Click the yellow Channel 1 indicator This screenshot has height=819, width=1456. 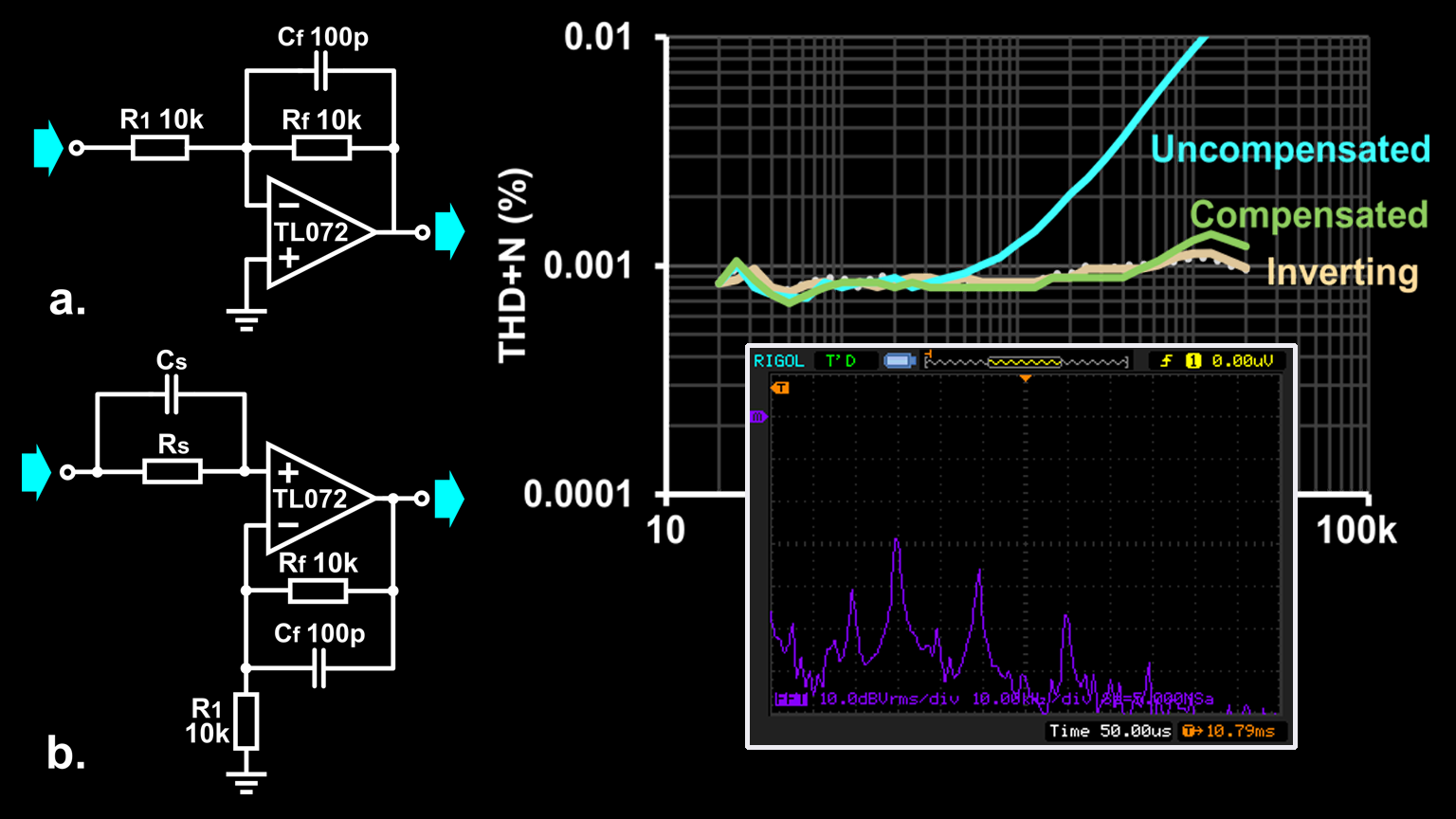pos(1194,361)
